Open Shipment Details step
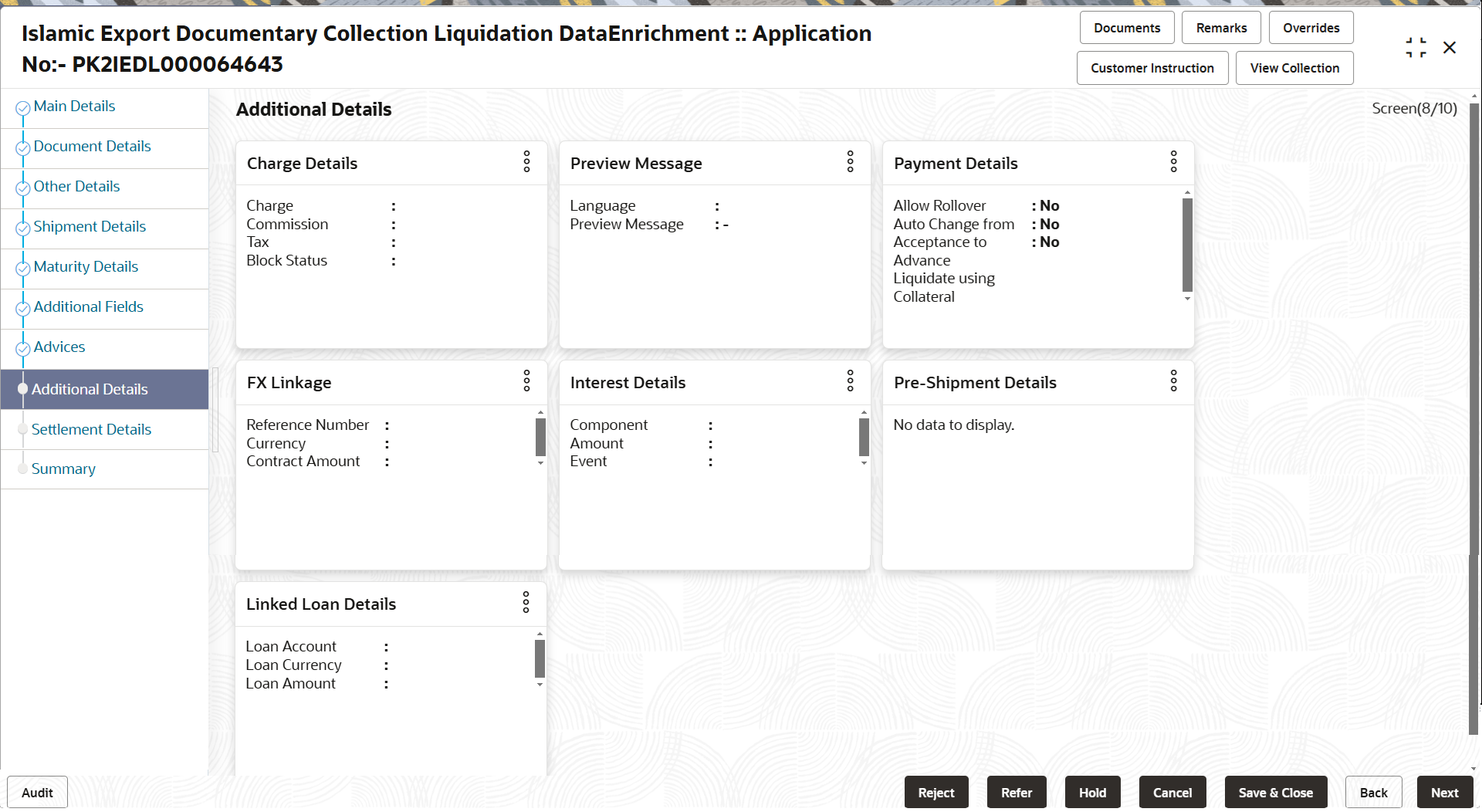 click(90, 227)
